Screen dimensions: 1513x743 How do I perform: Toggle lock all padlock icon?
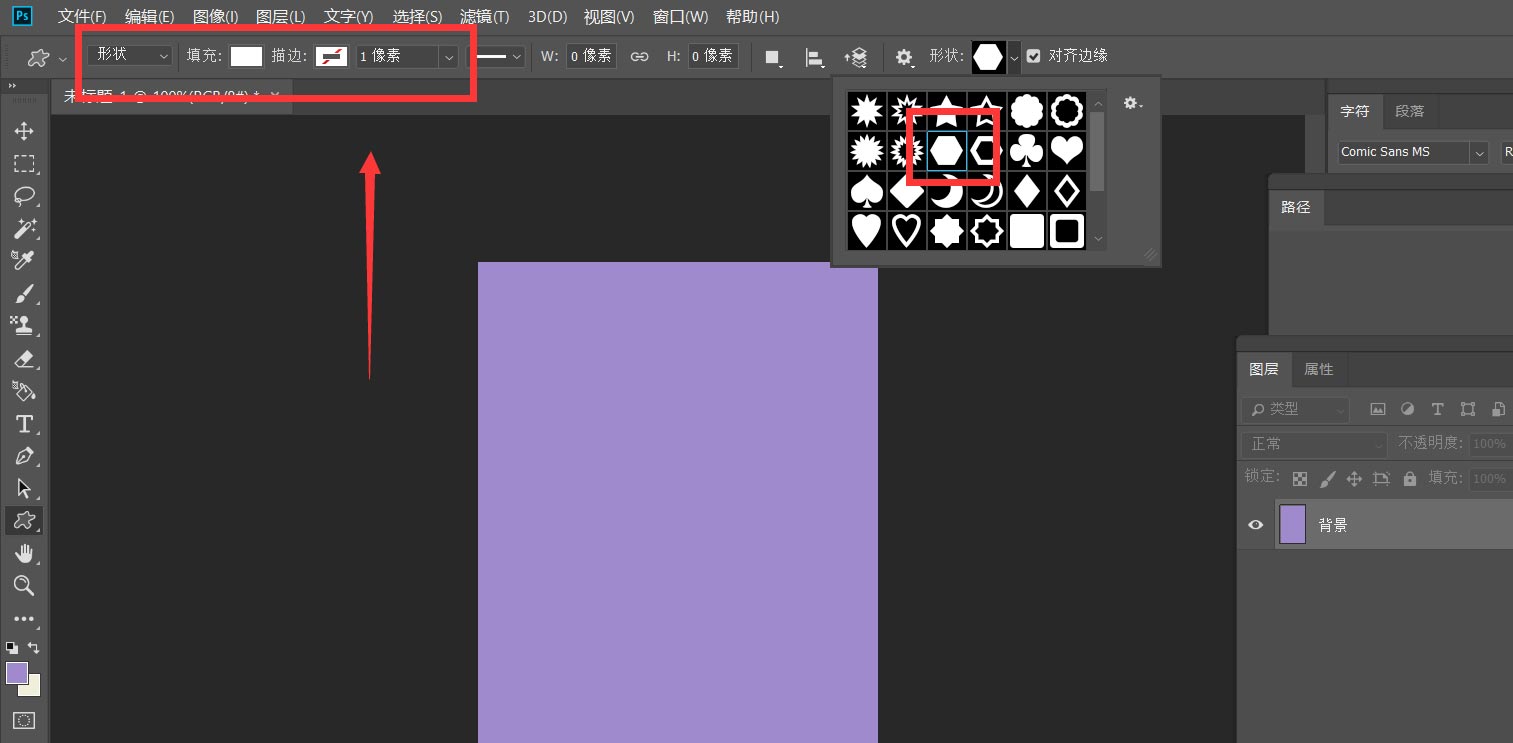1410,479
